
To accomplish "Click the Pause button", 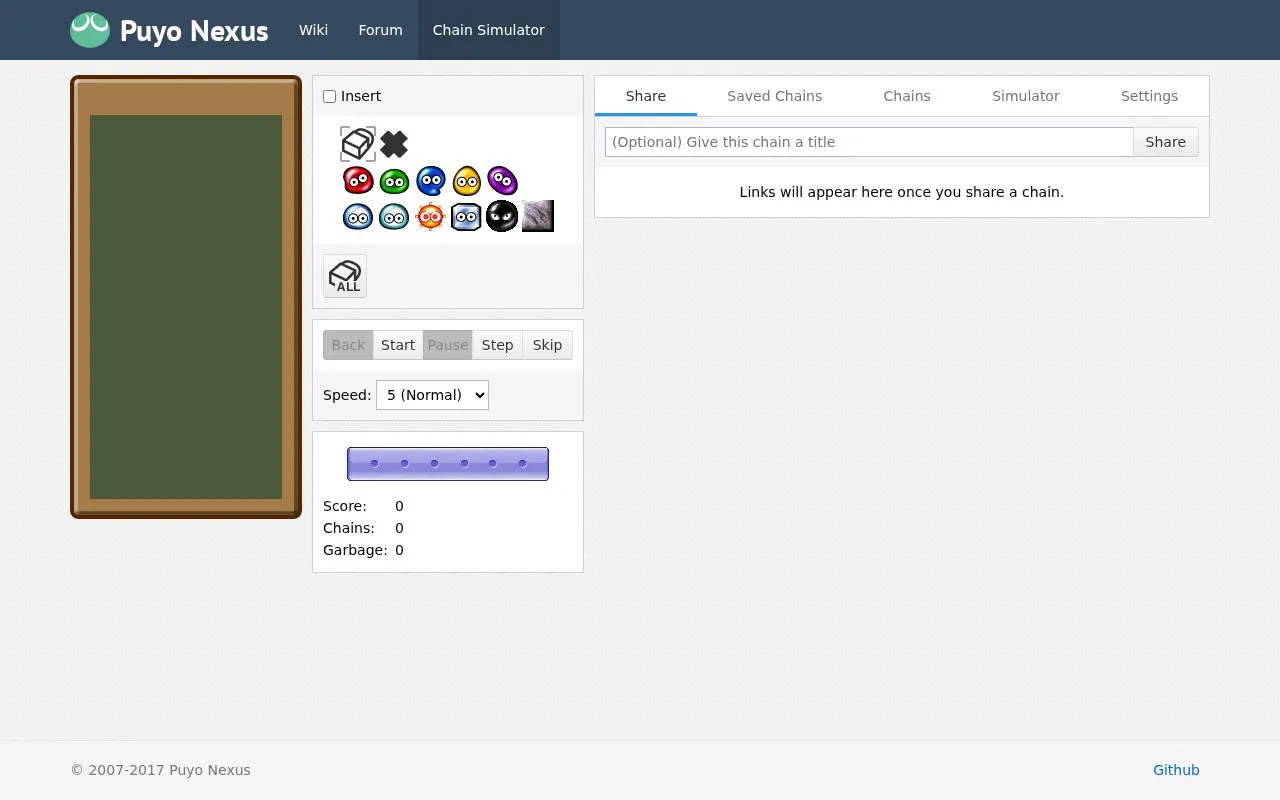I will click(448, 345).
